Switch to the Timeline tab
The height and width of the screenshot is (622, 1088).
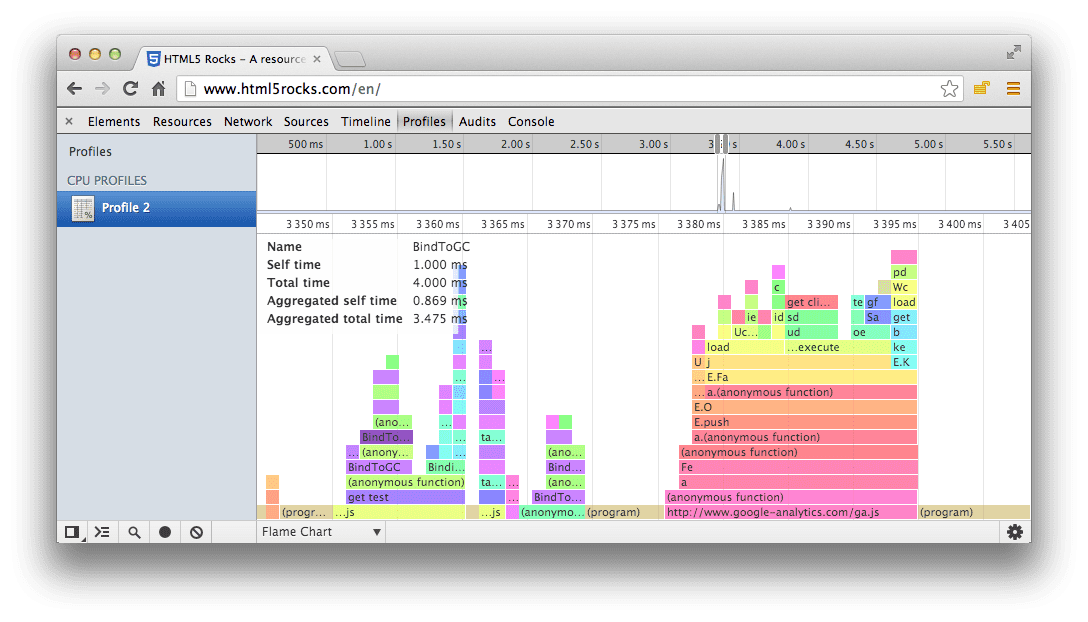365,122
